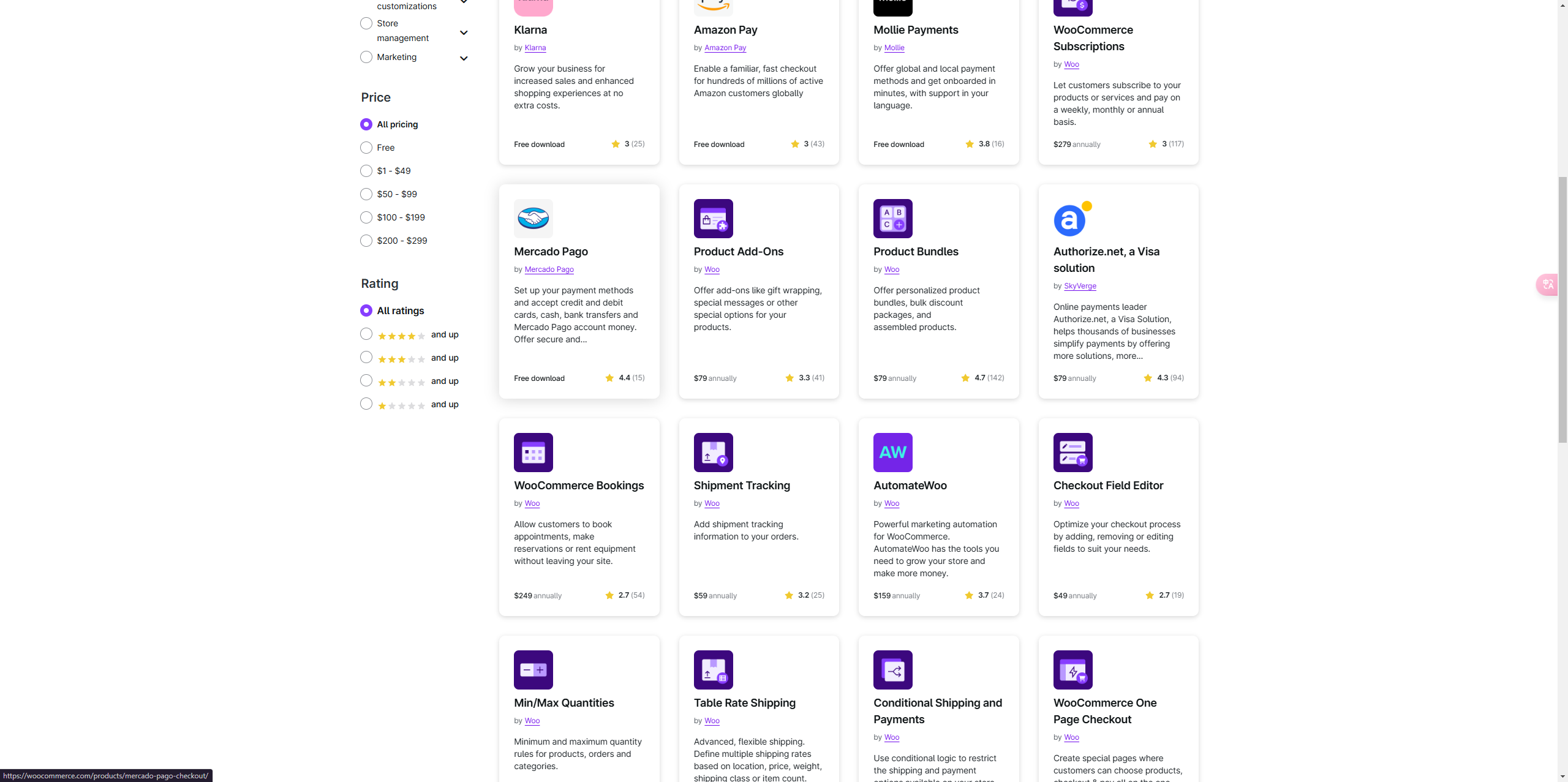Click the Checkout Field Editor icon

1072,452
